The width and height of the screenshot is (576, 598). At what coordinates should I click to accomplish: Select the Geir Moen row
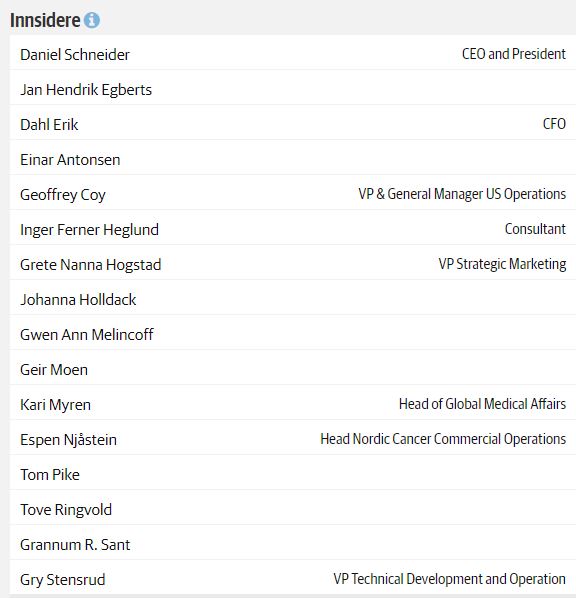point(293,368)
